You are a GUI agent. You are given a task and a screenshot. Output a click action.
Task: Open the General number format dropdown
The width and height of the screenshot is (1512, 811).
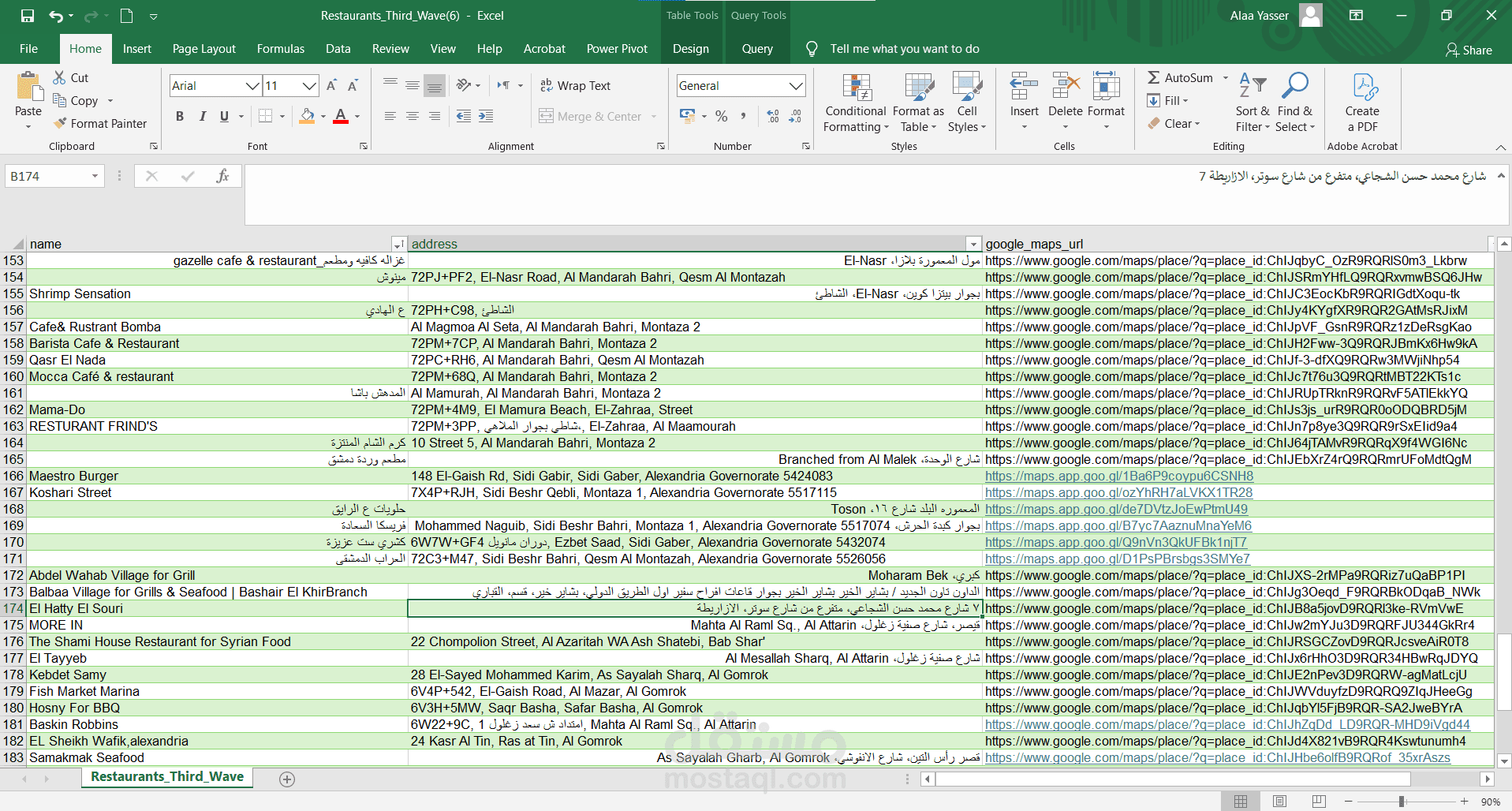click(x=797, y=85)
